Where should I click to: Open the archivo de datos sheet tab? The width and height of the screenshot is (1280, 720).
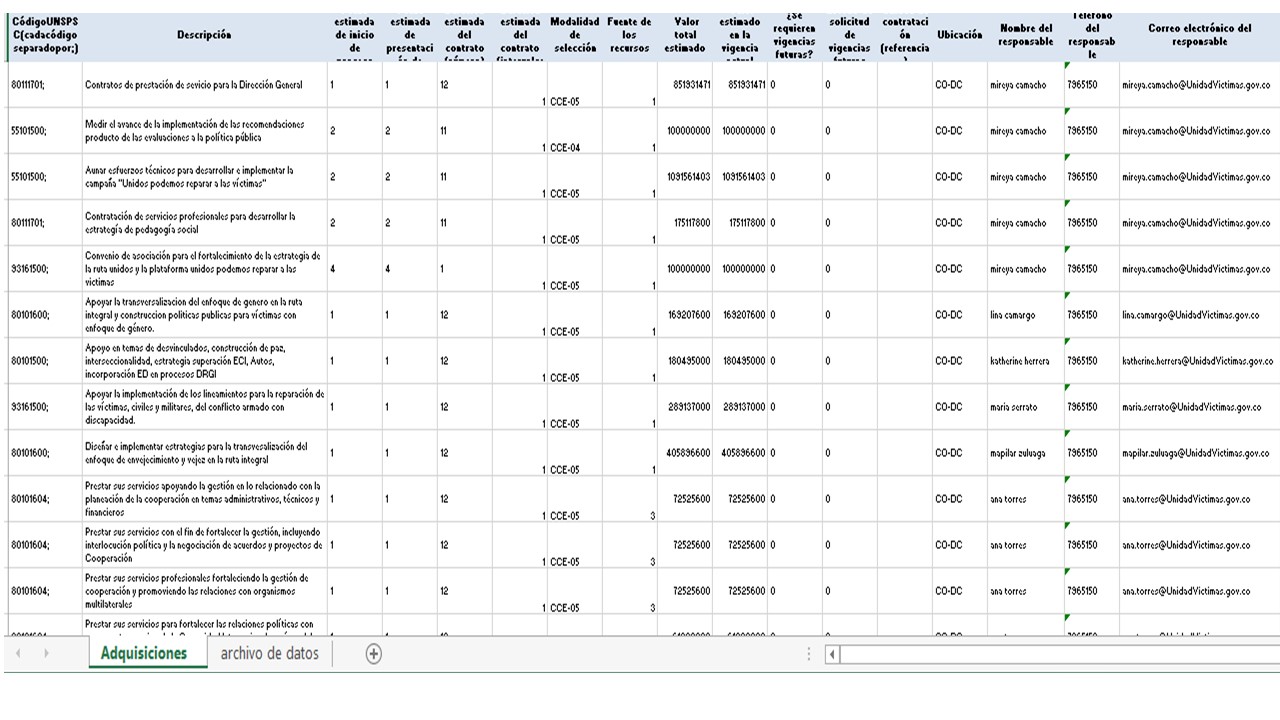269,654
